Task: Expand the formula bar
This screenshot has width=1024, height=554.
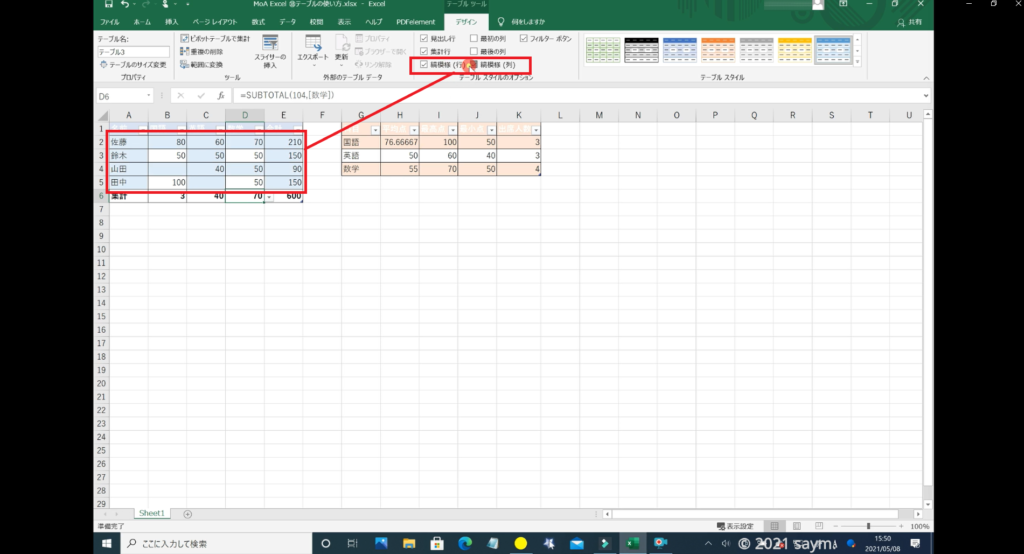Action: (x=926, y=95)
